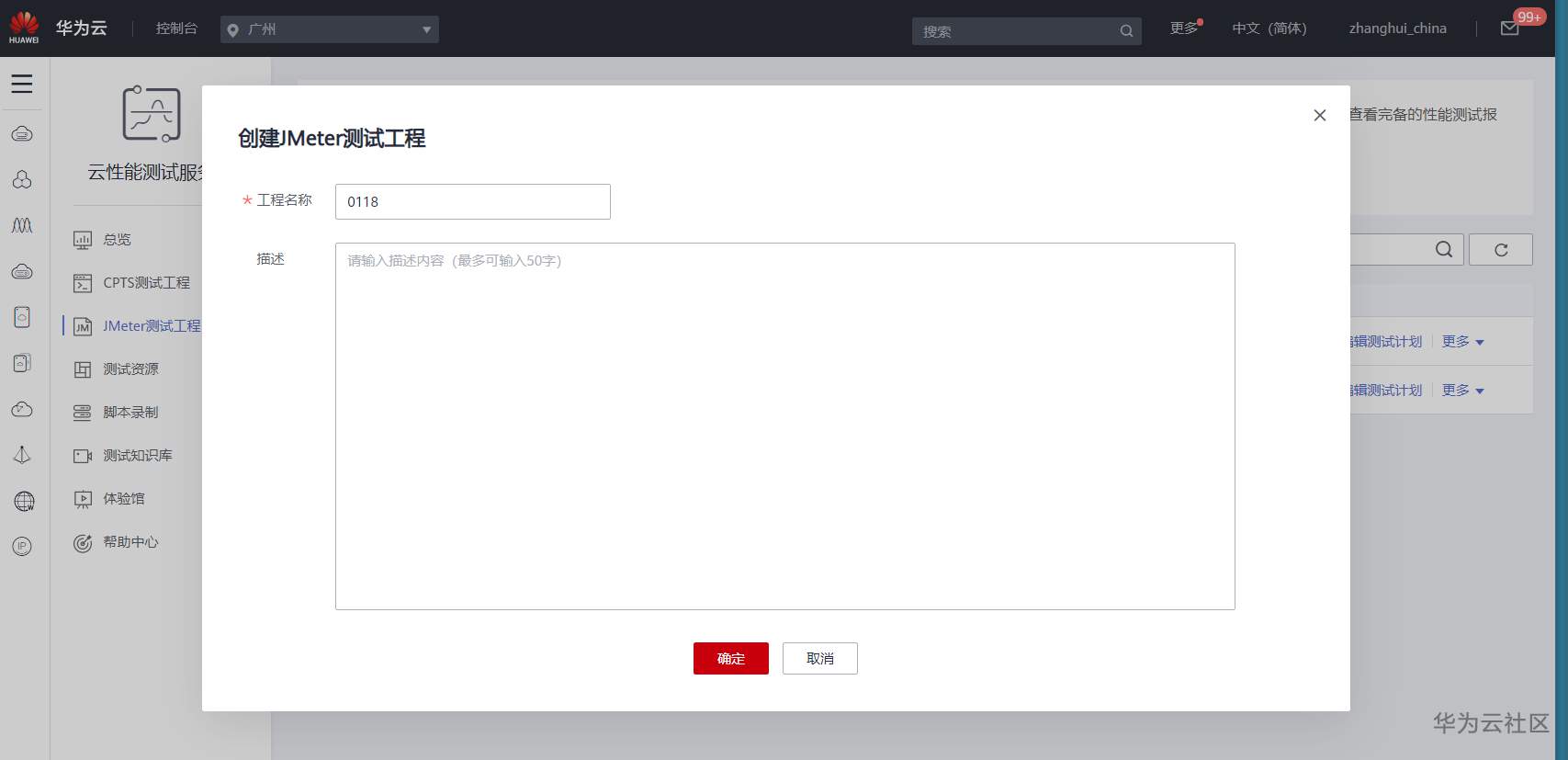Click the 查看完备的性能测试报 text behind dialog
The width and height of the screenshot is (1568, 760).
point(1423,115)
